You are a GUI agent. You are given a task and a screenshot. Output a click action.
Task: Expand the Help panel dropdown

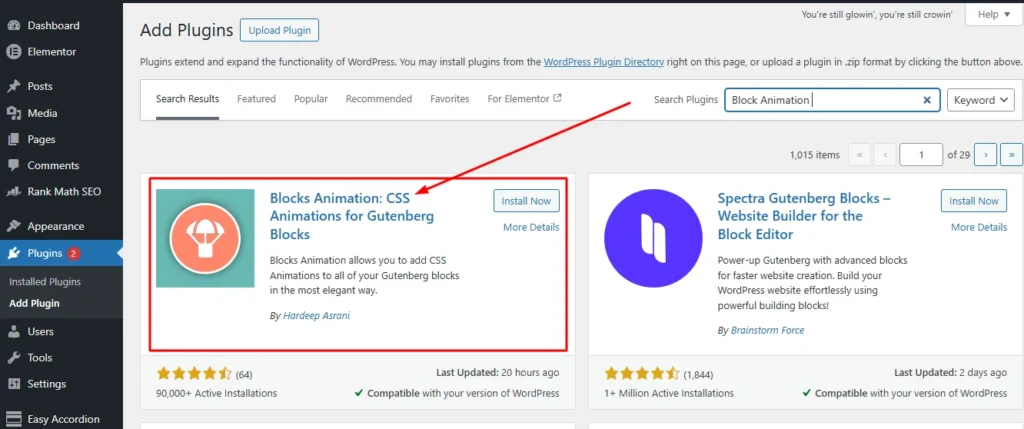[993, 15]
